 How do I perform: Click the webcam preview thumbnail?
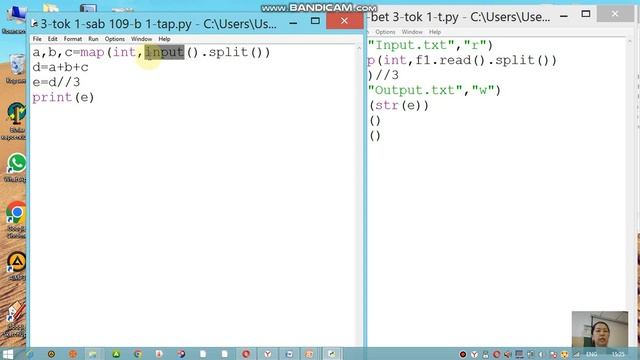click(x=600, y=329)
